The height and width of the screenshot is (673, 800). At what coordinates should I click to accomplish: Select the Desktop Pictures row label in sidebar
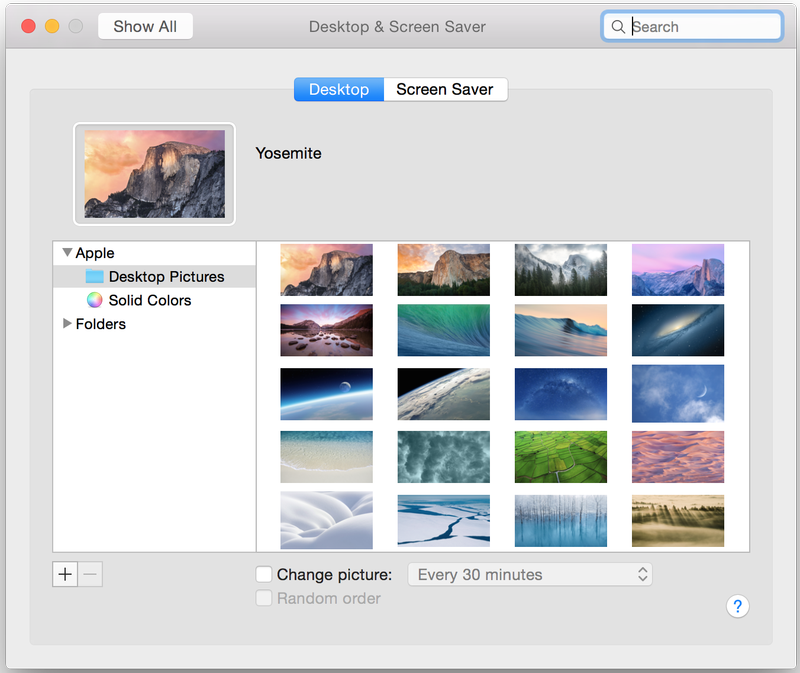[x=166, y=277]
